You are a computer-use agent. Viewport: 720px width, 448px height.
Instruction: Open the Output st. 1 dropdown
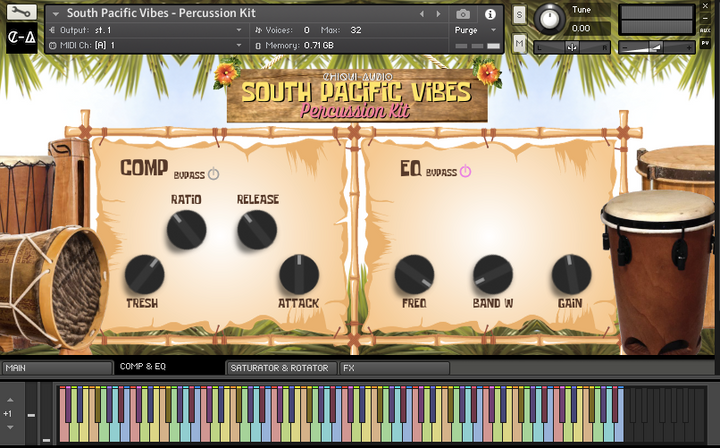[x=239, y=30]
